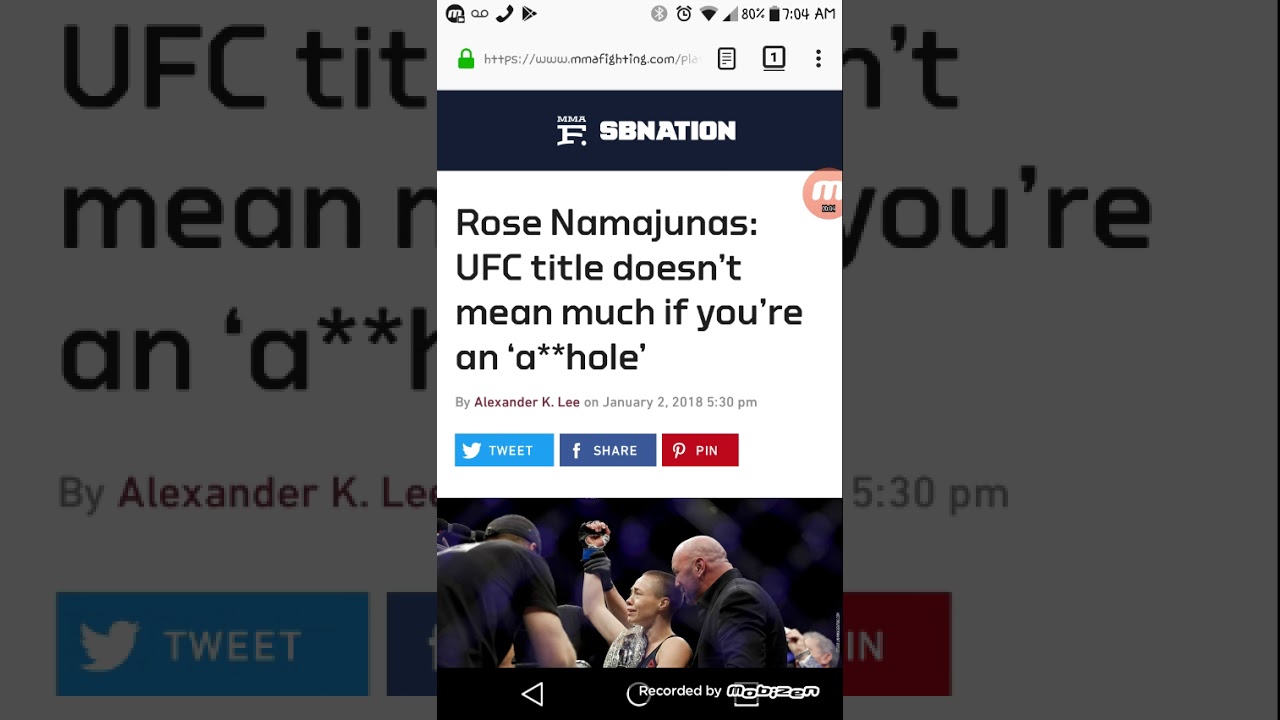The image size is (1280, 720).
Task: Tap the Android home circle button
Action: 638,694
